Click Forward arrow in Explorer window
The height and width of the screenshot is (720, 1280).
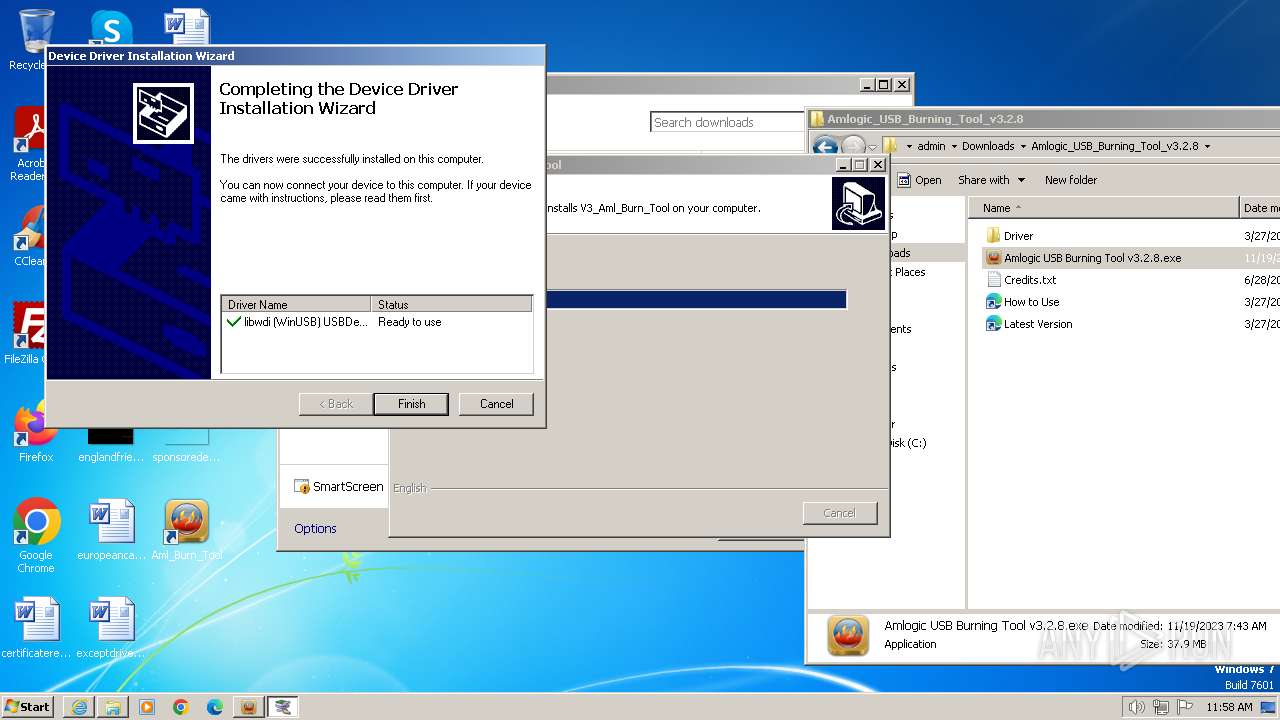(853, 146)
